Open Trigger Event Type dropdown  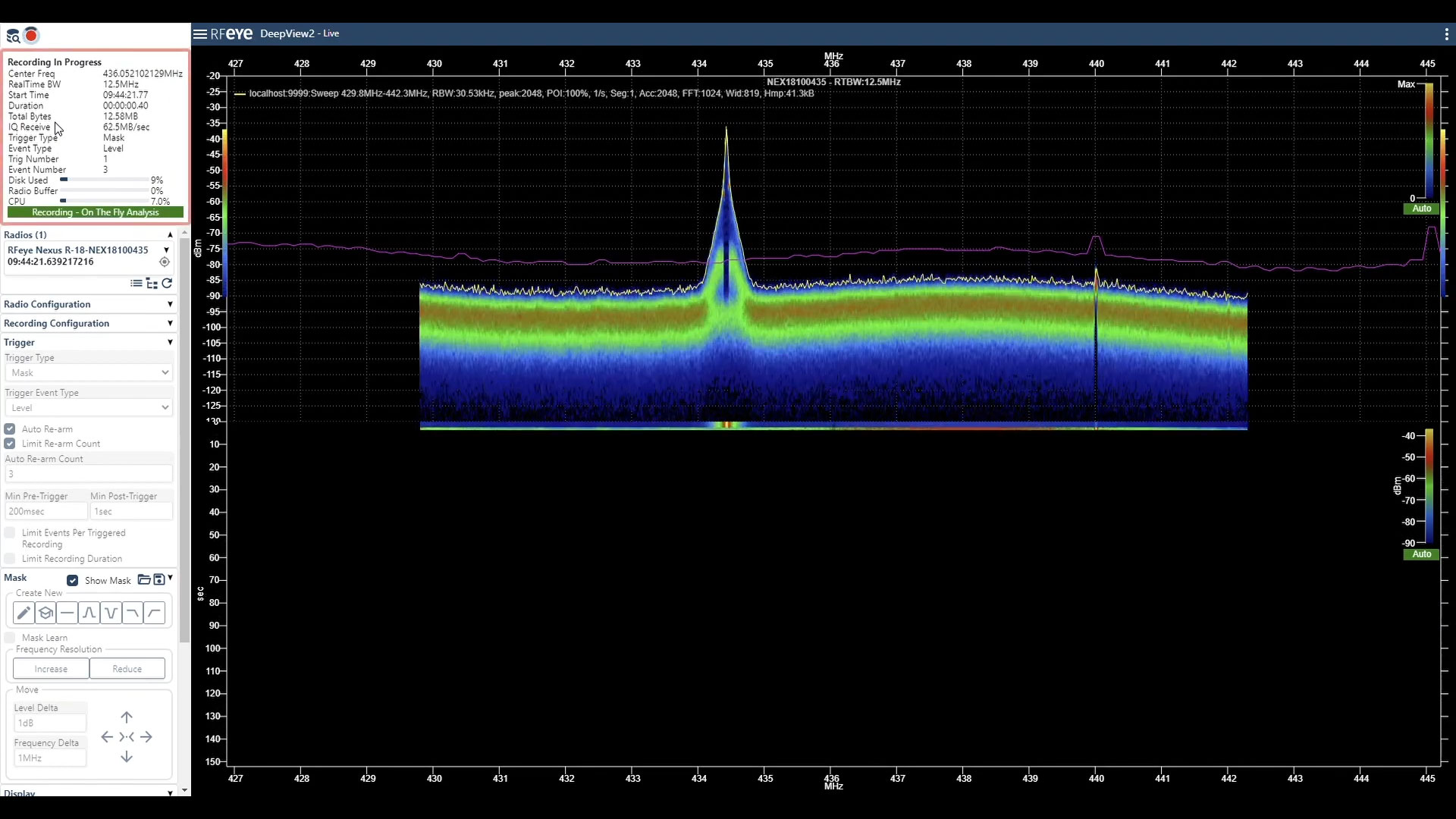tap(89, 408)
